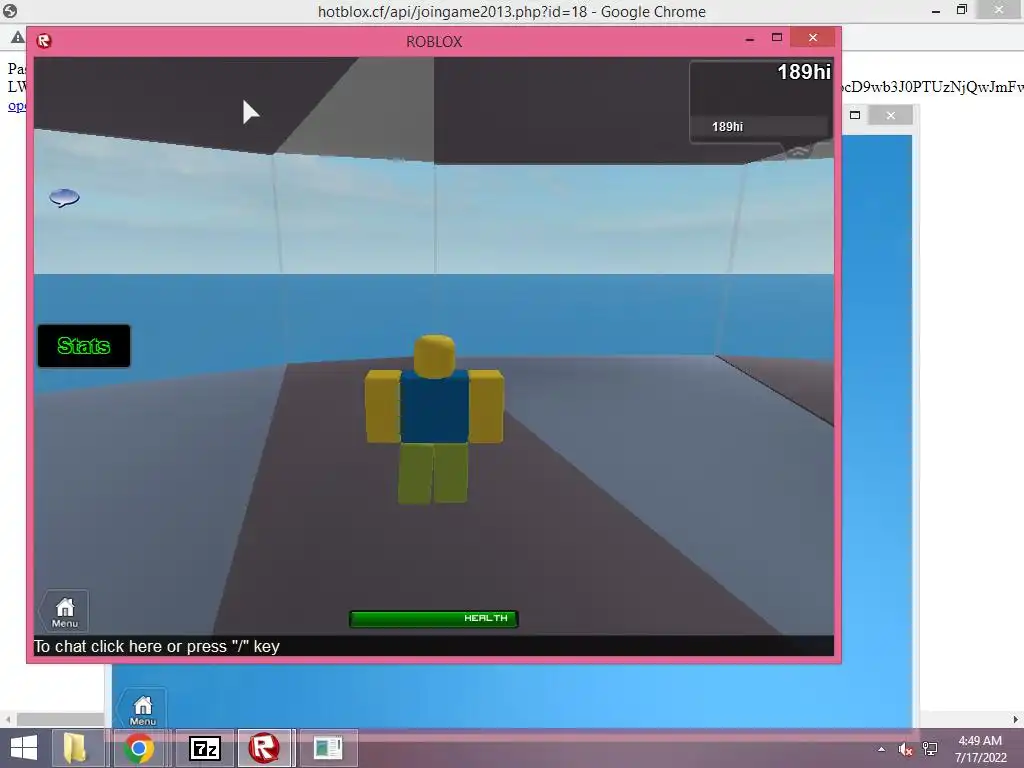Click the warning icon in Chrome address bar

pyautogui.click(x=18, y=37)
